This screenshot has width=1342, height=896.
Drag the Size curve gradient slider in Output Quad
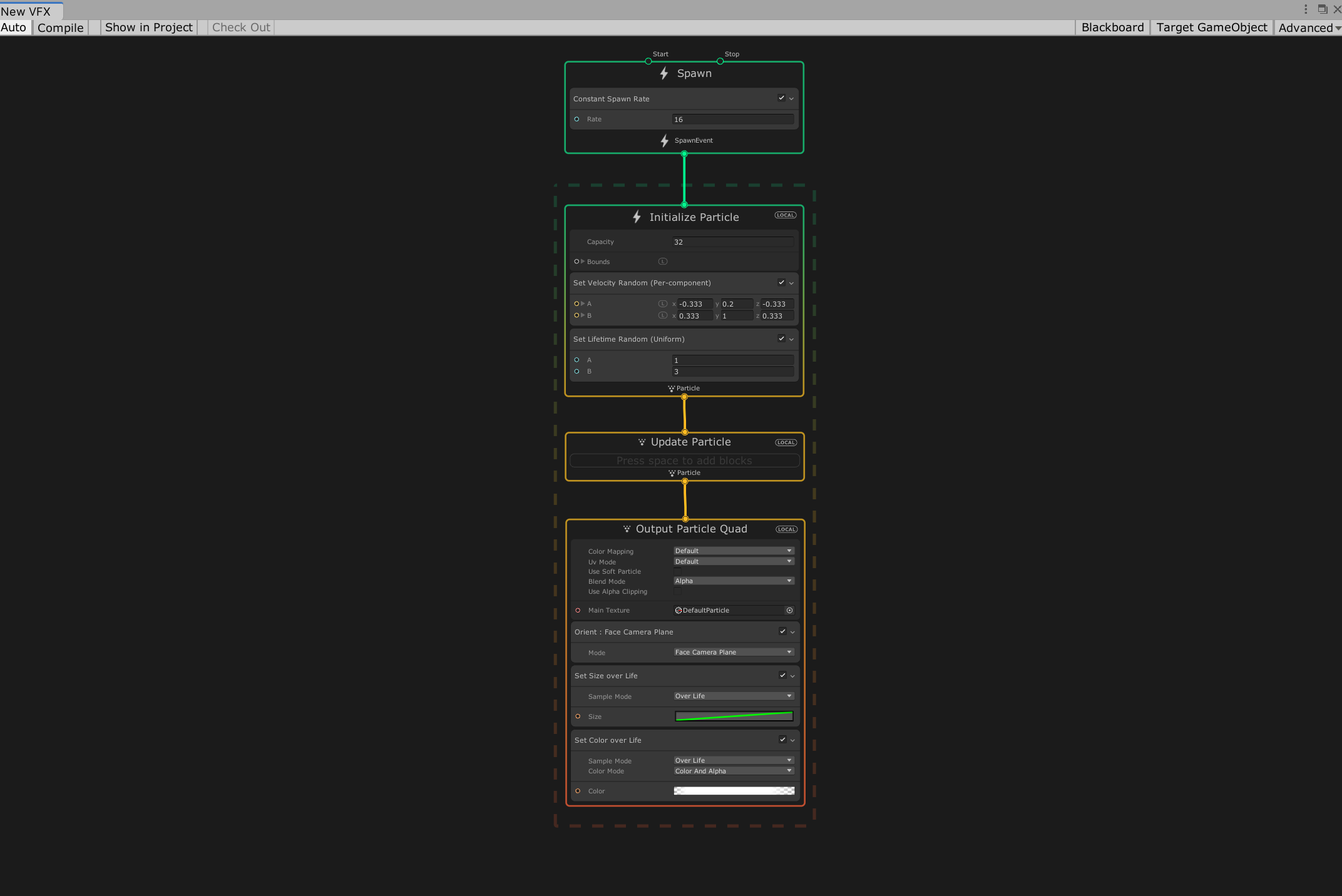coord(734,716)
